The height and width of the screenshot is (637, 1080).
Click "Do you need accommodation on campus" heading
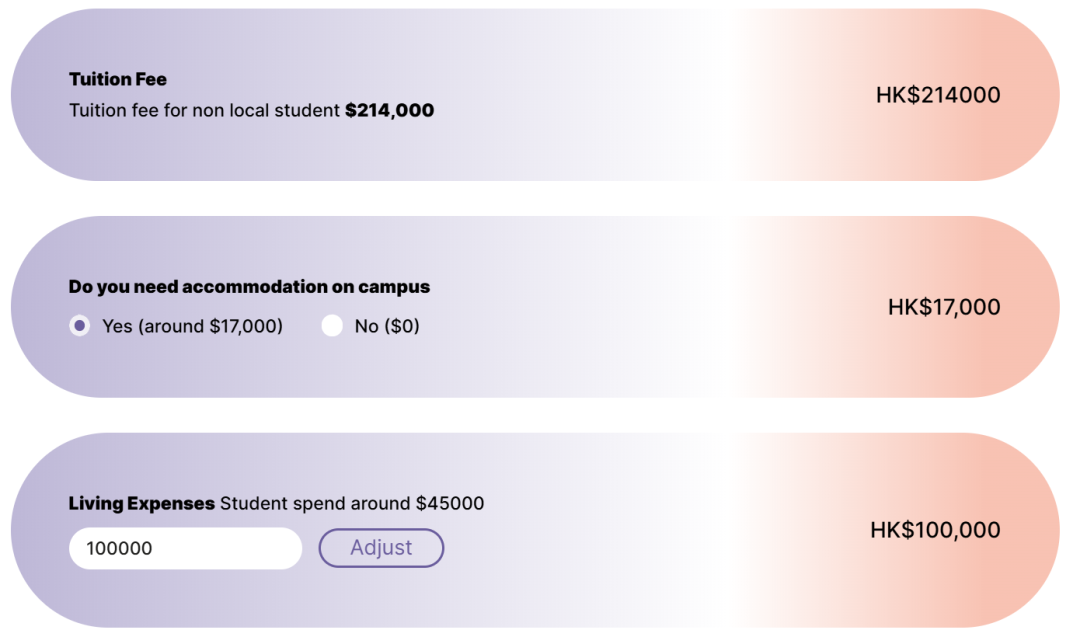coord(249,286)
